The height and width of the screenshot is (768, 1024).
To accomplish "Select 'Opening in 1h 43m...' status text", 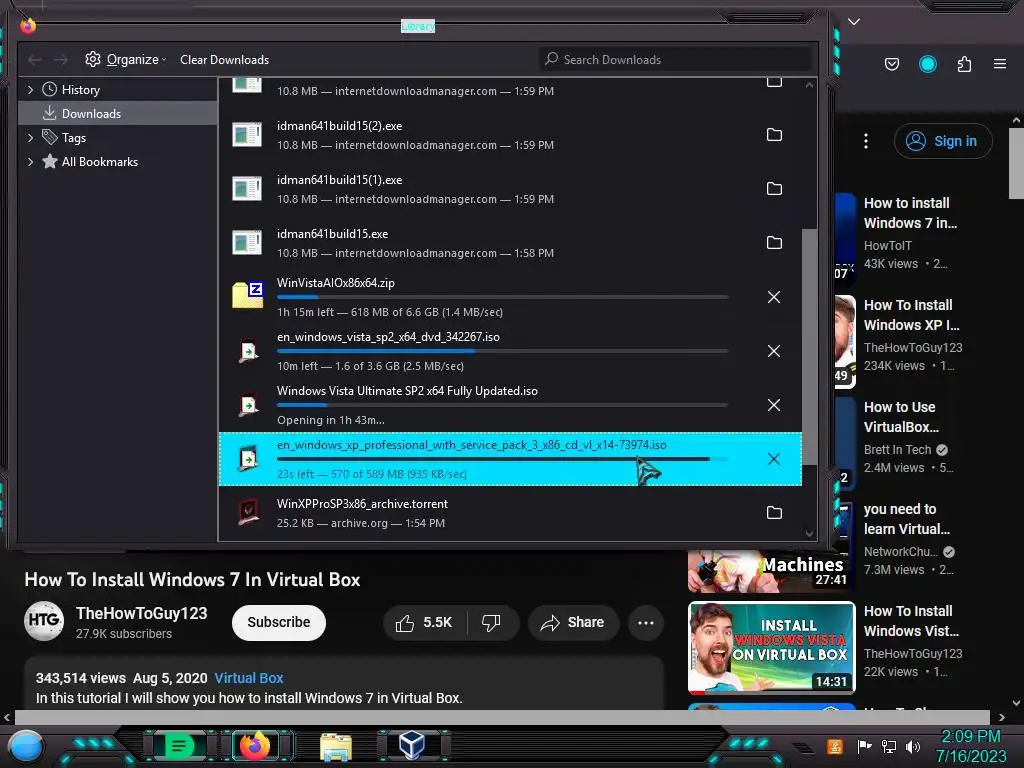I will tap(330, 420).
